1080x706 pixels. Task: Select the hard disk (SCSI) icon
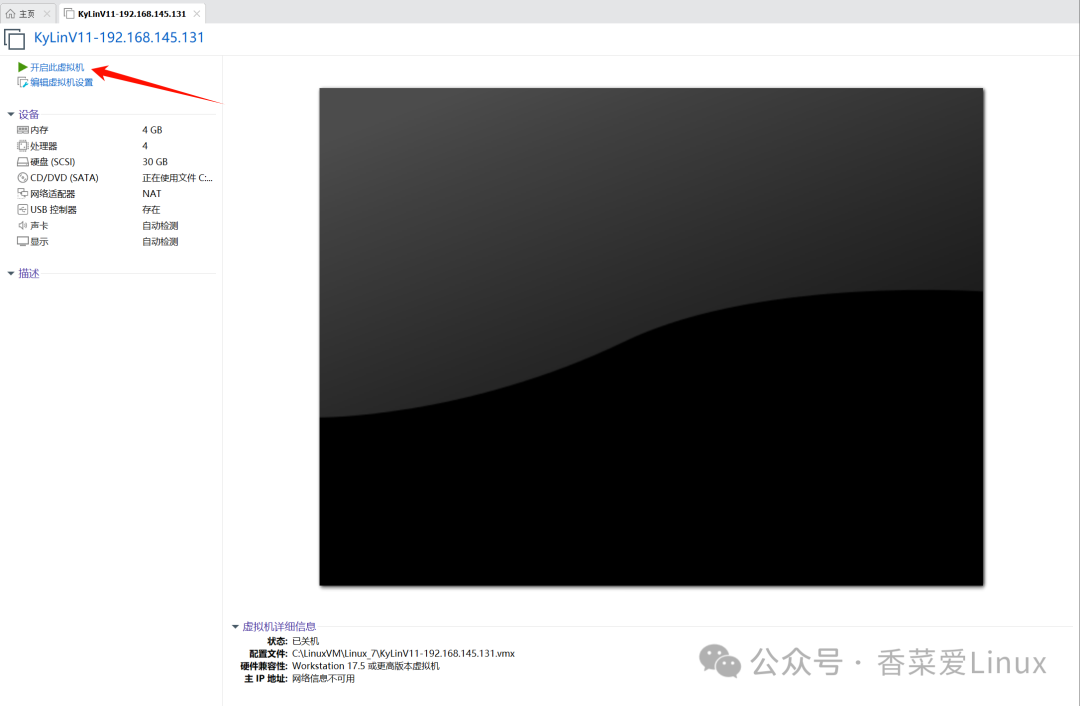[23, 162]
